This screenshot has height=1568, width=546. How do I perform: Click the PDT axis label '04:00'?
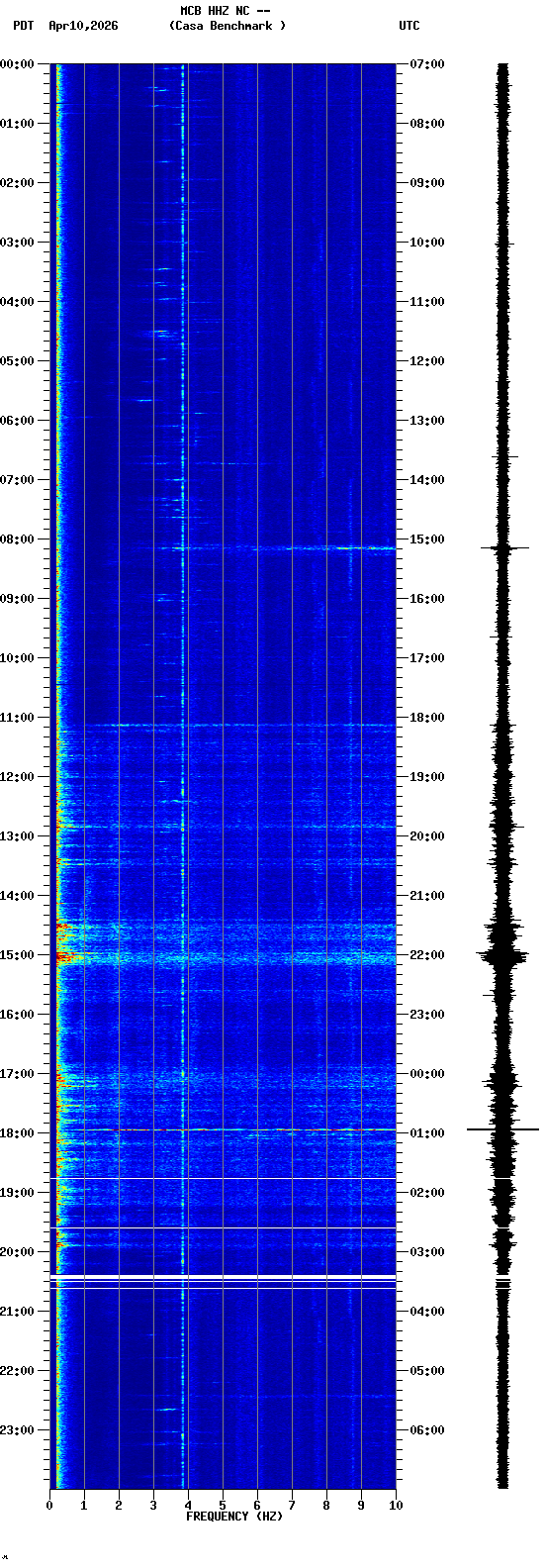[x=17, y=302]
